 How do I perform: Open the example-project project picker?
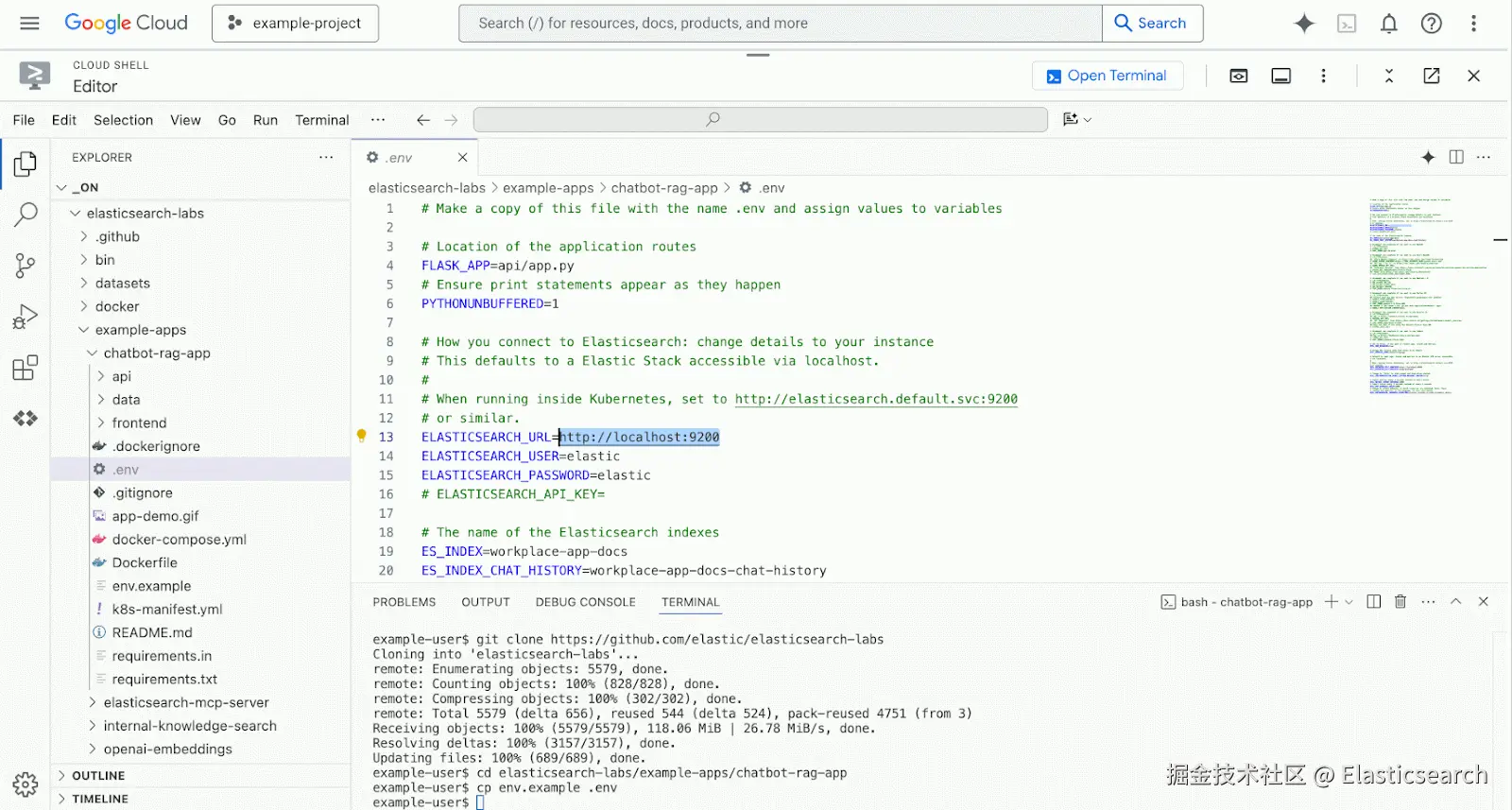(295, 24)
